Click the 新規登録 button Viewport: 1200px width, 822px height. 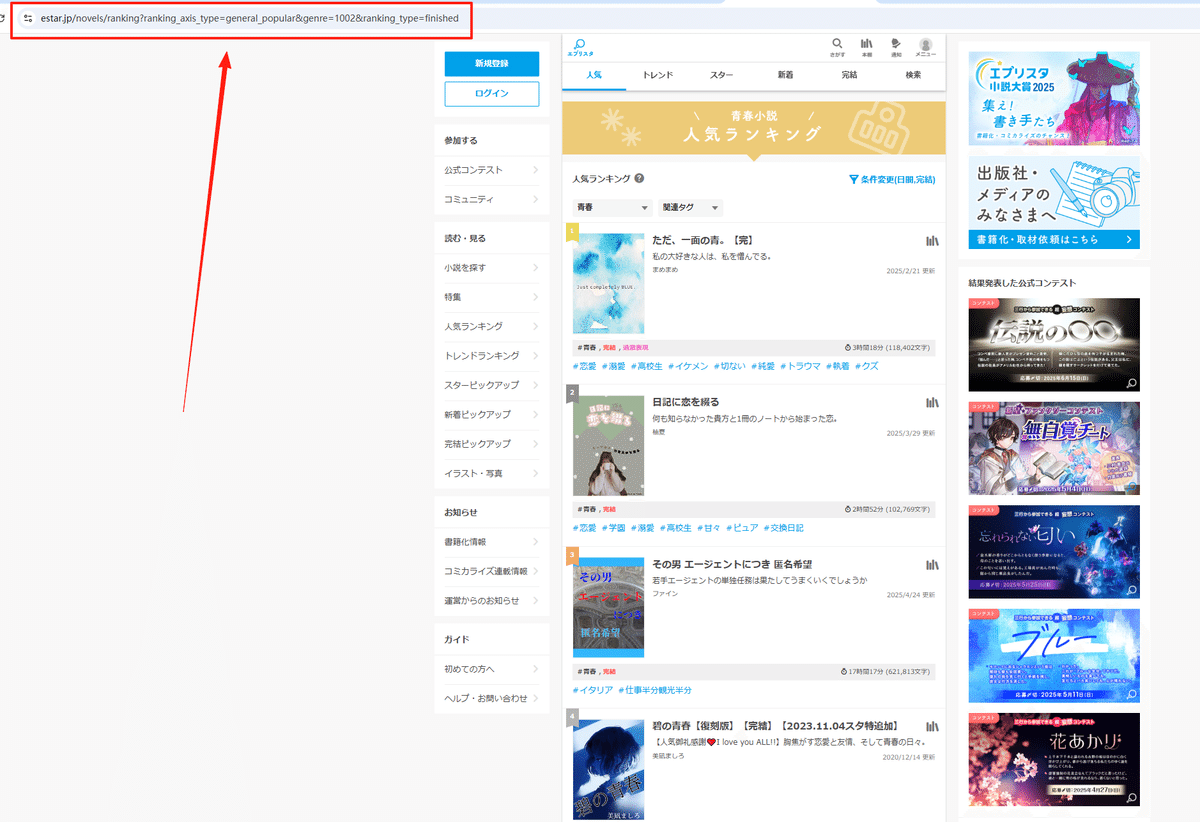tap(492, 64)
